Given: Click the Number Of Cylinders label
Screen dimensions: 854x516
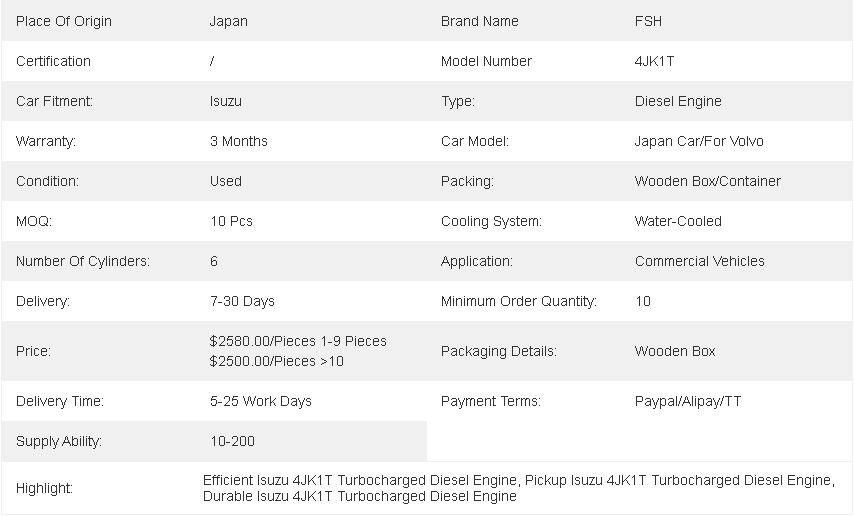Looking at the screenshot, I should pos(83,261).
